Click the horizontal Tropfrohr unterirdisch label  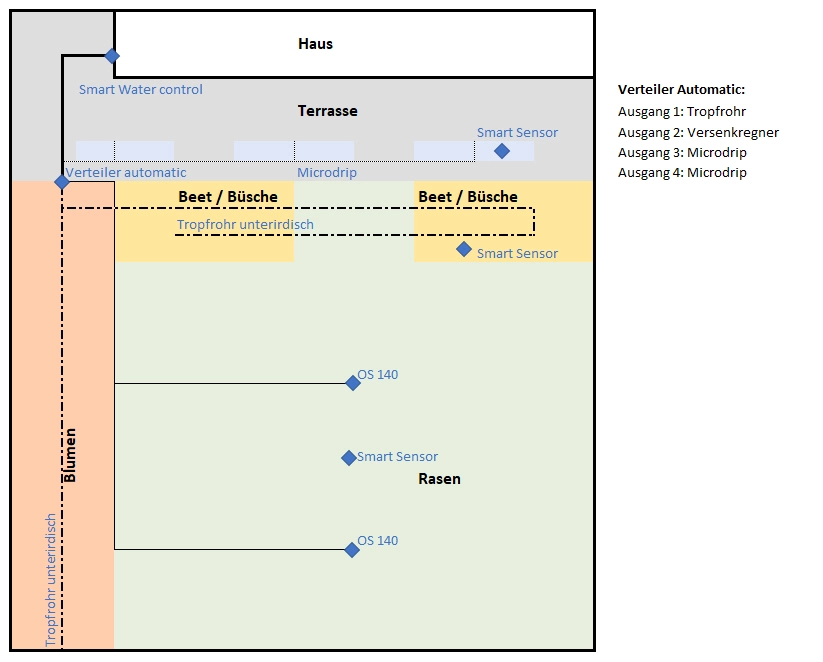point(245,225)
